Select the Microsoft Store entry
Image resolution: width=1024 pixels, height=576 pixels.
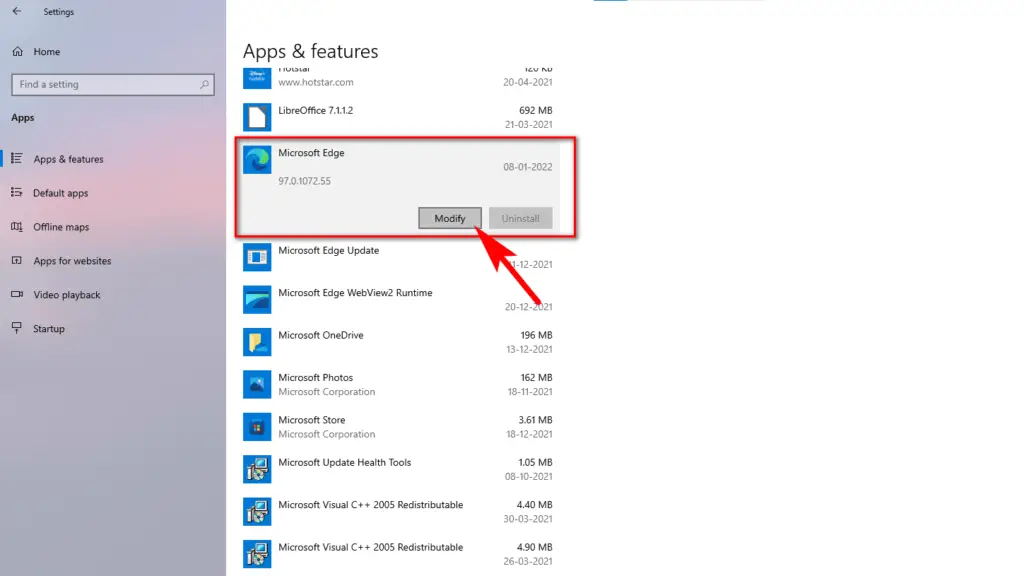(x=398, y=427)
